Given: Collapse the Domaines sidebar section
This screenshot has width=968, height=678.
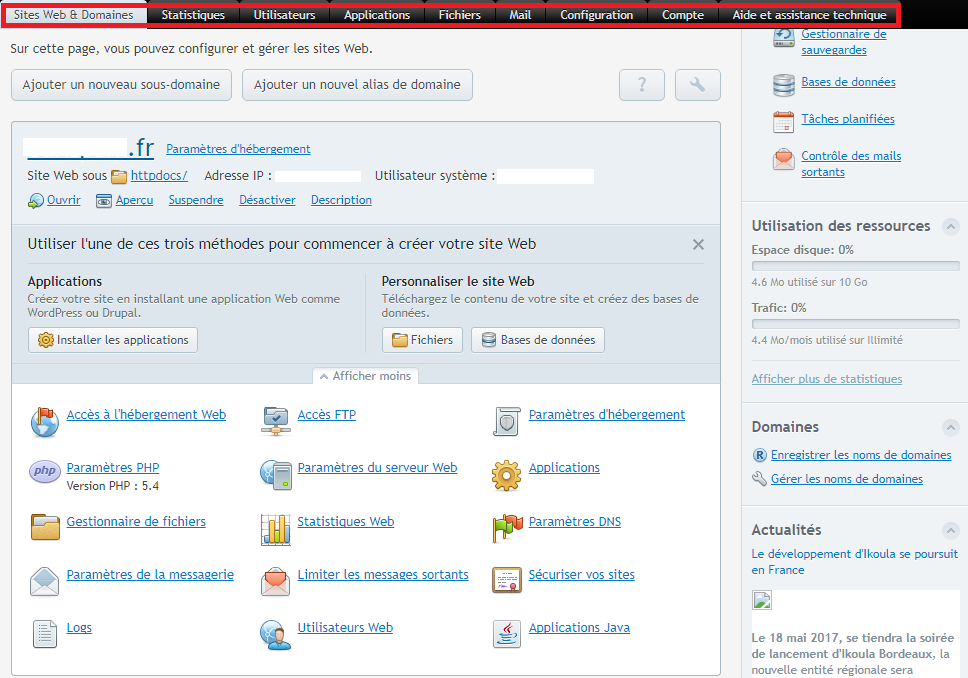Looking at the screenshot, I should pyautogui.click(x=951, y=427).
